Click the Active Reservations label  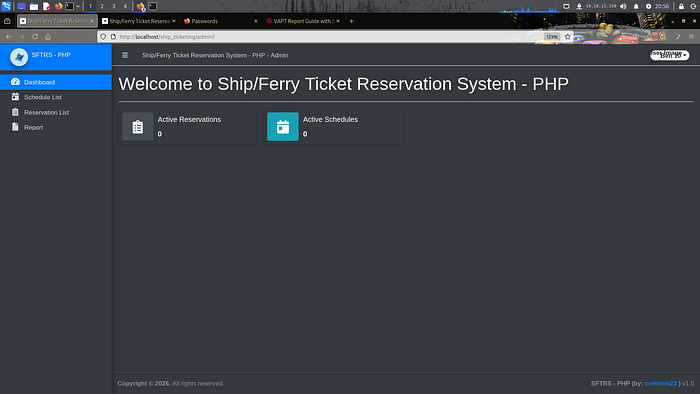click(x=189, y=120)
